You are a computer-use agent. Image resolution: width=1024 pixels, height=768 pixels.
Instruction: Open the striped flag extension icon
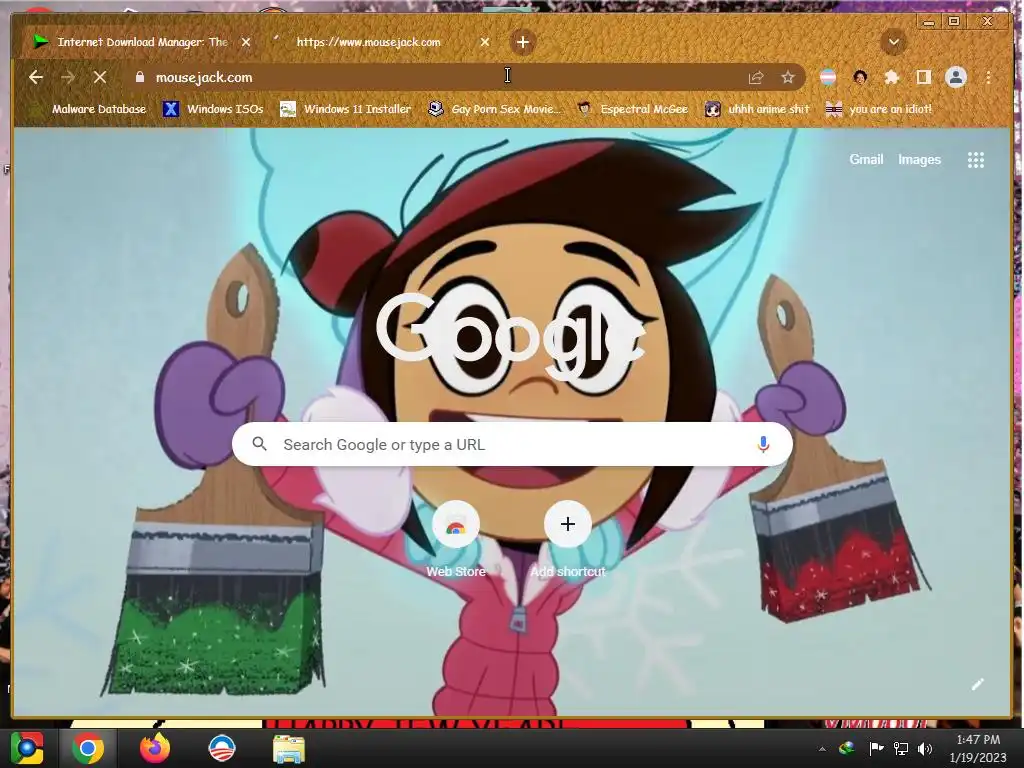click(x=828, y=77)
